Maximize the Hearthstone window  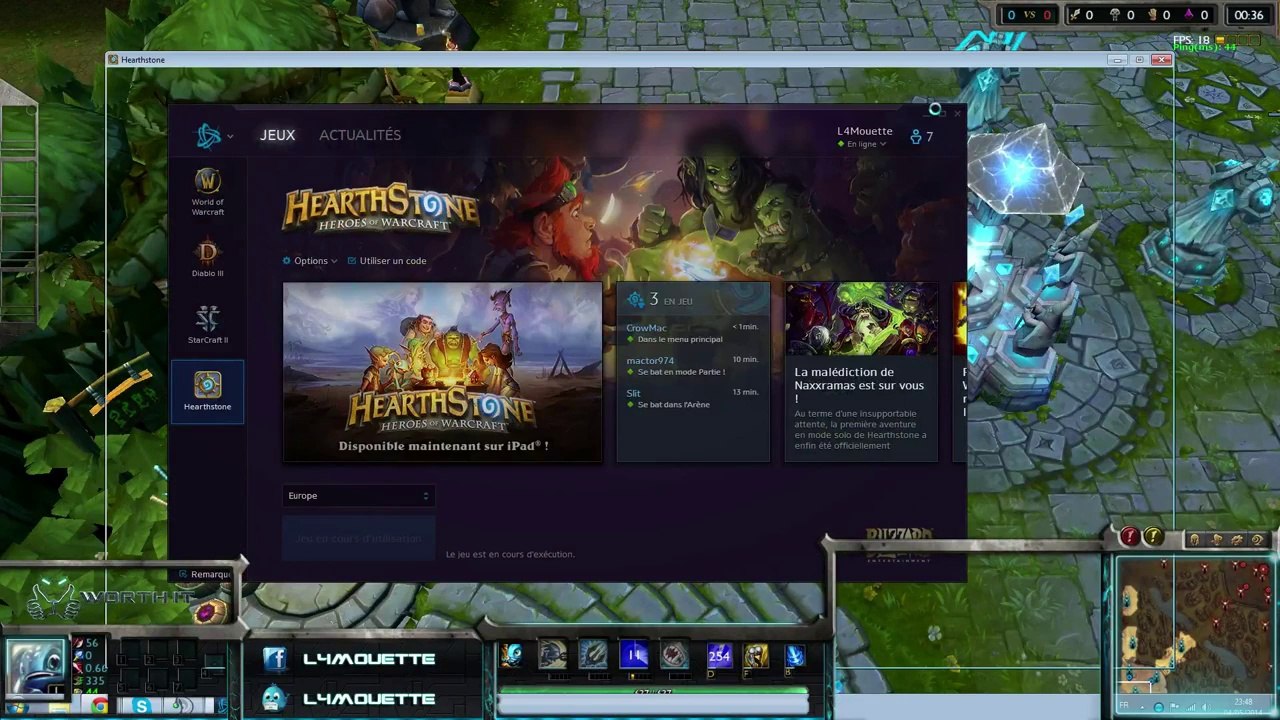[1138, 60]
